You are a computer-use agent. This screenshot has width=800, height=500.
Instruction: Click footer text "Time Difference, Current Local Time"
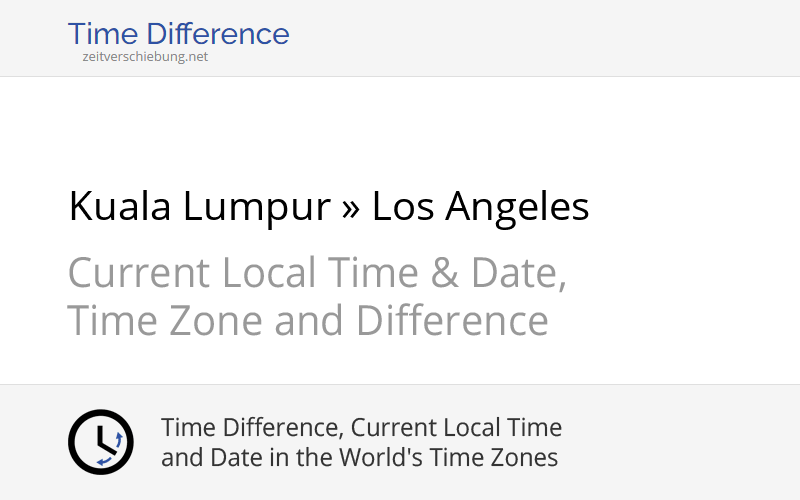[x=361, y=428]
